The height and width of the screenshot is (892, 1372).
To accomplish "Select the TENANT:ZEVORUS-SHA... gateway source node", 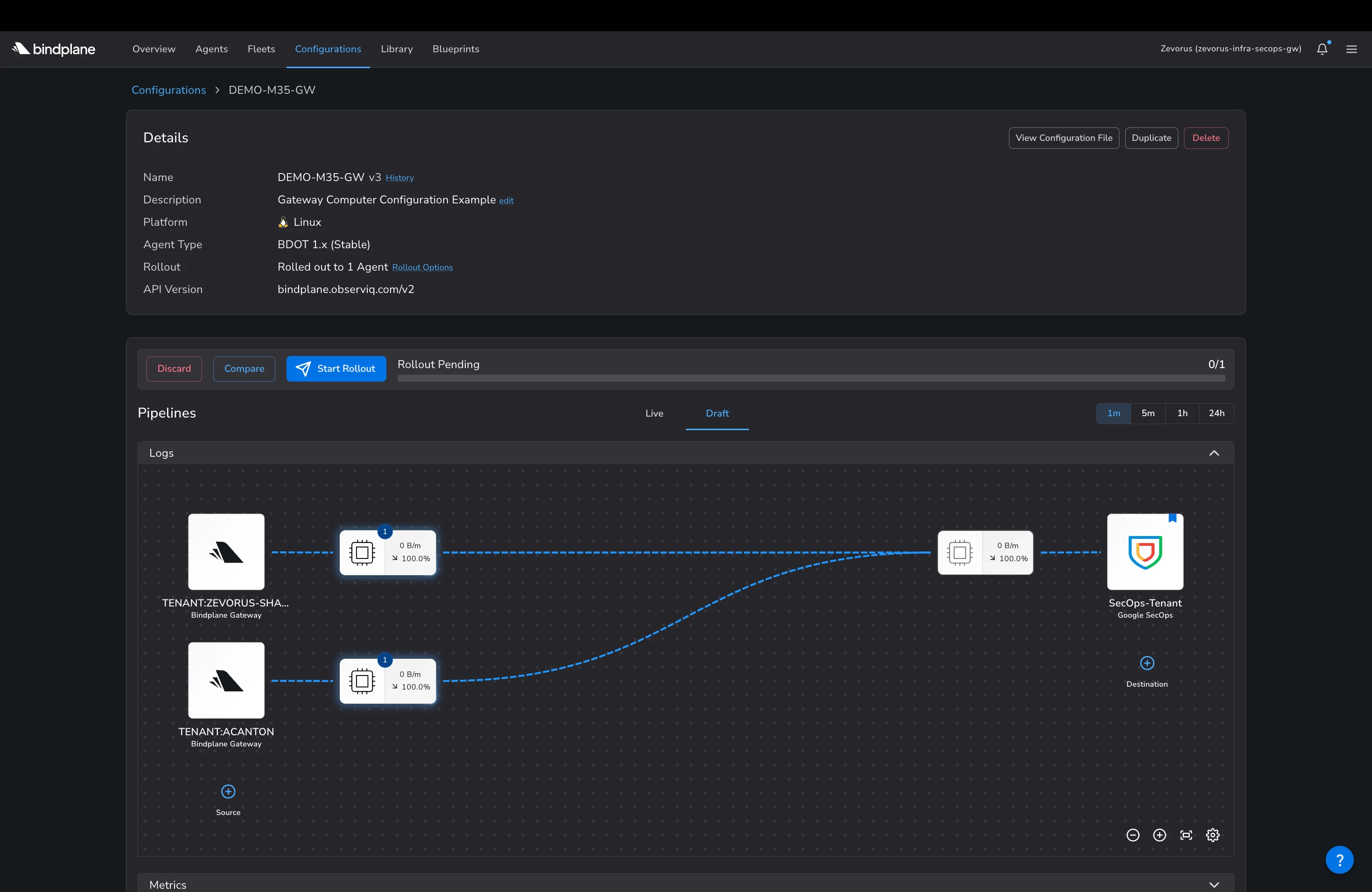I will click(x=226, y=551).
